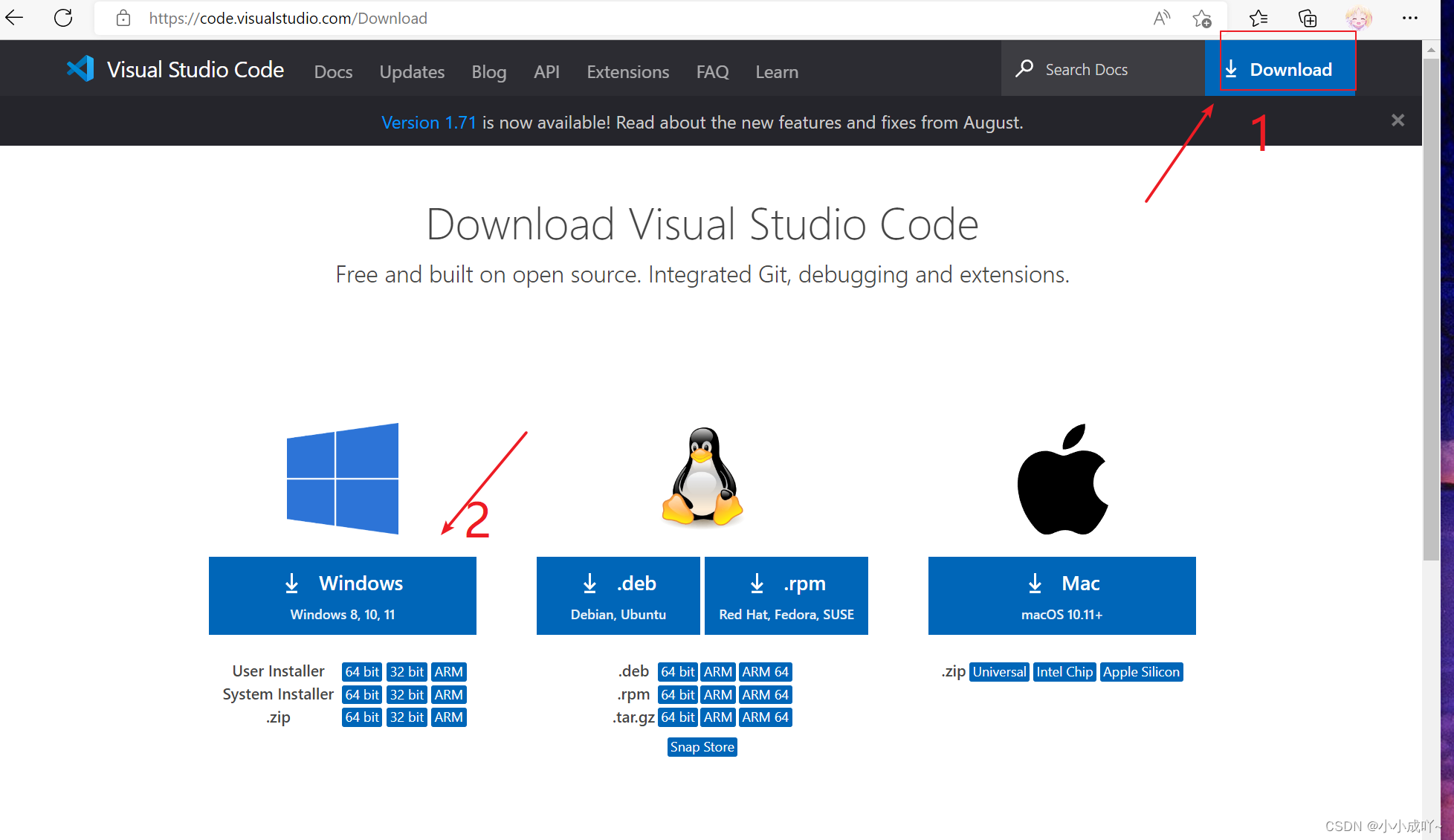1454x840 pixels.
Task: Click the site lock icon in address bar
Action: coord(123,18)
